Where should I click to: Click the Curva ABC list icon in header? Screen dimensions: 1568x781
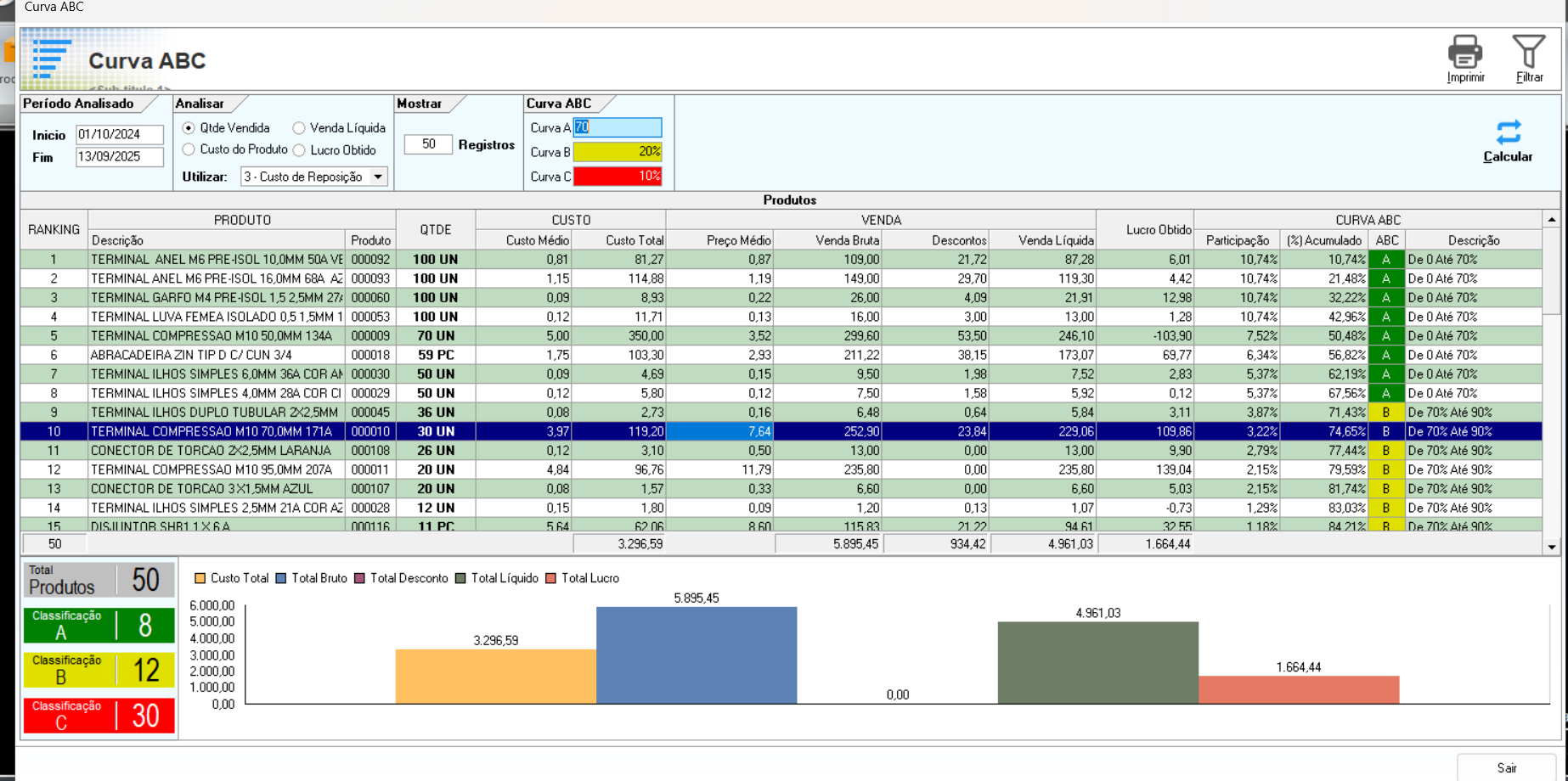[51, 59]
